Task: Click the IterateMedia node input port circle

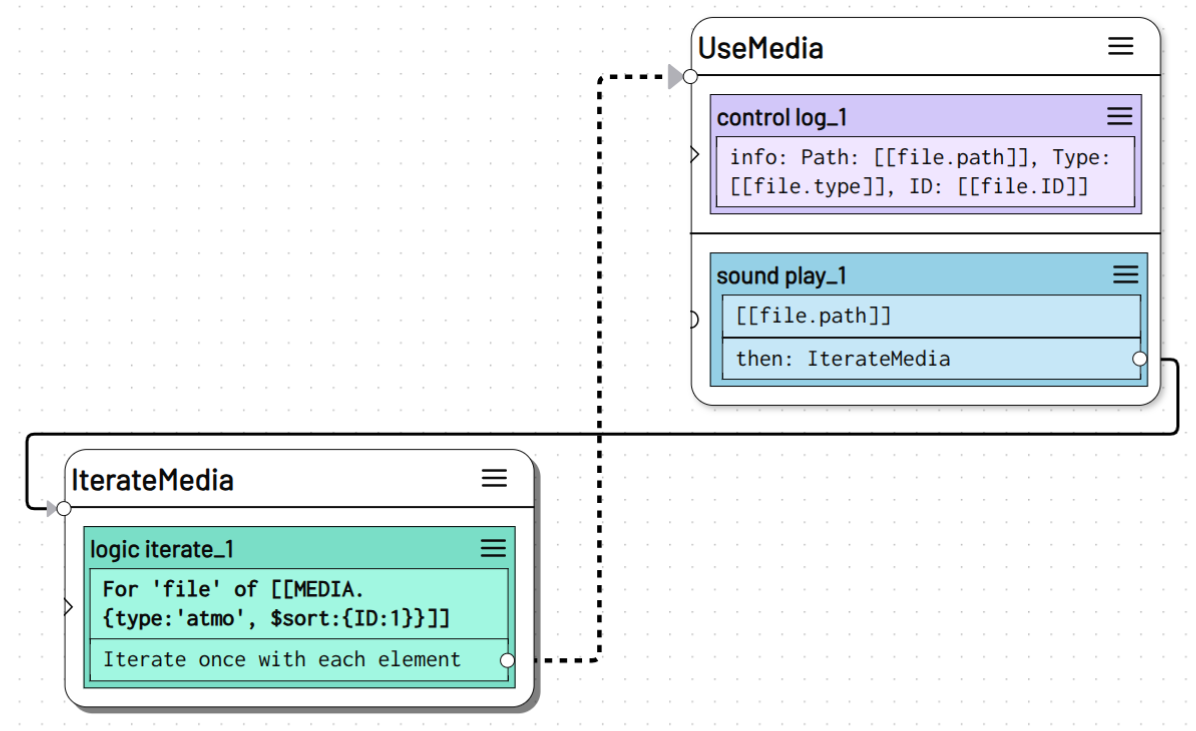Action: point(64,508)
